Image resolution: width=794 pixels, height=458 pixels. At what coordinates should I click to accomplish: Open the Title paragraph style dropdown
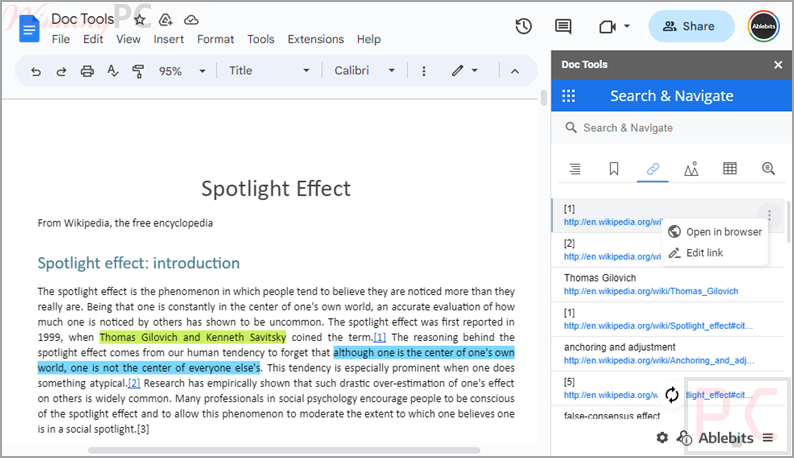269,71
